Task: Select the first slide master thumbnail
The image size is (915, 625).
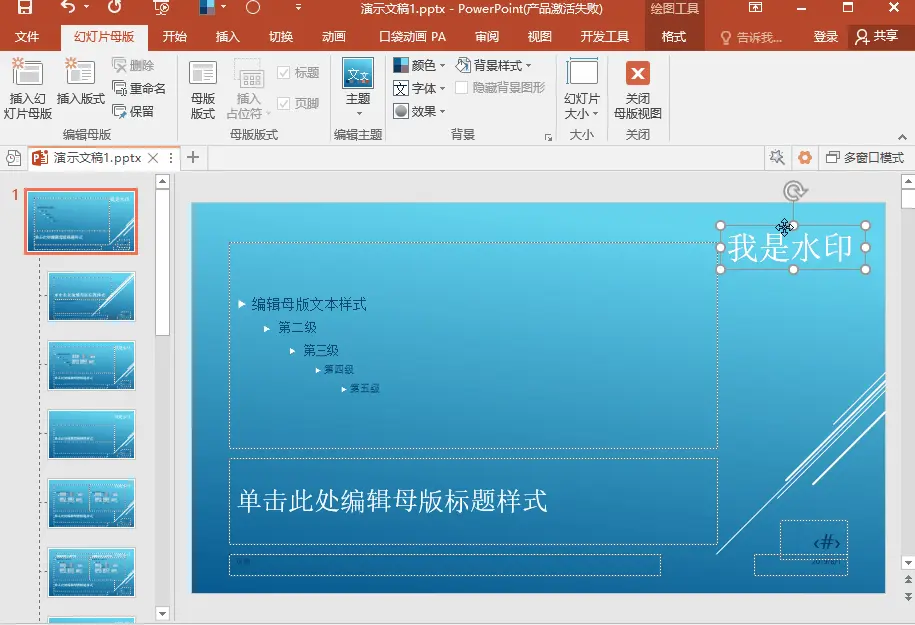Action: coord(81,221)
